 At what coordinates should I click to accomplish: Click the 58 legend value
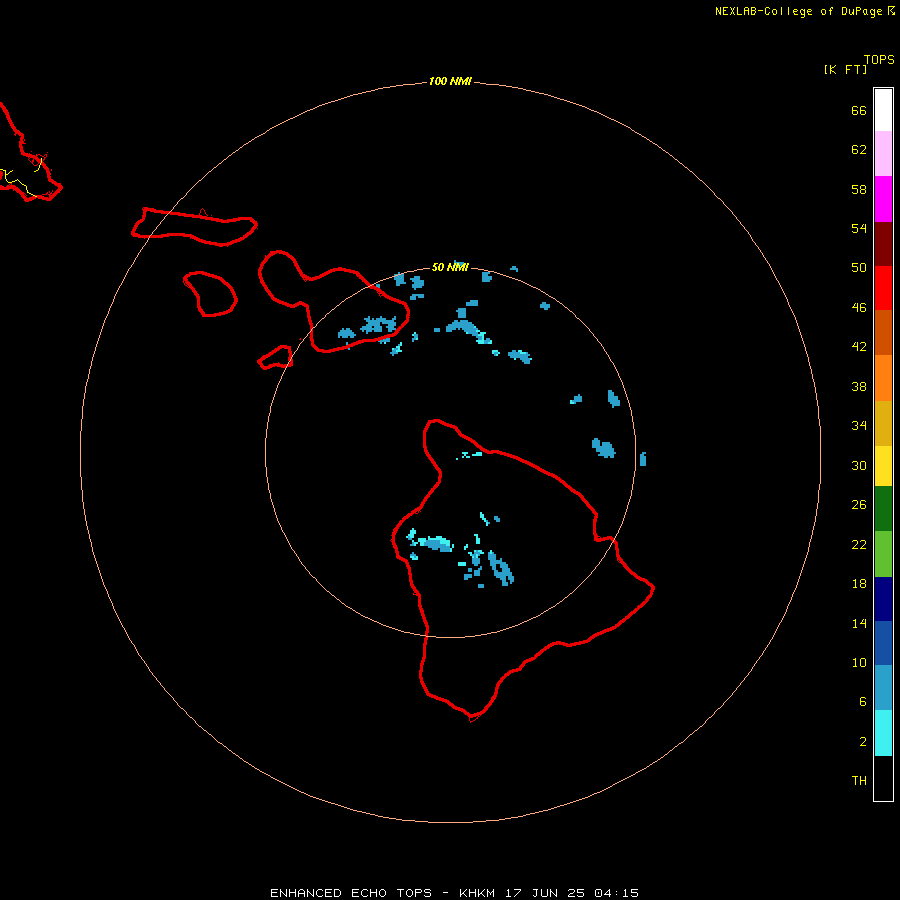click(x=859, y=189)
